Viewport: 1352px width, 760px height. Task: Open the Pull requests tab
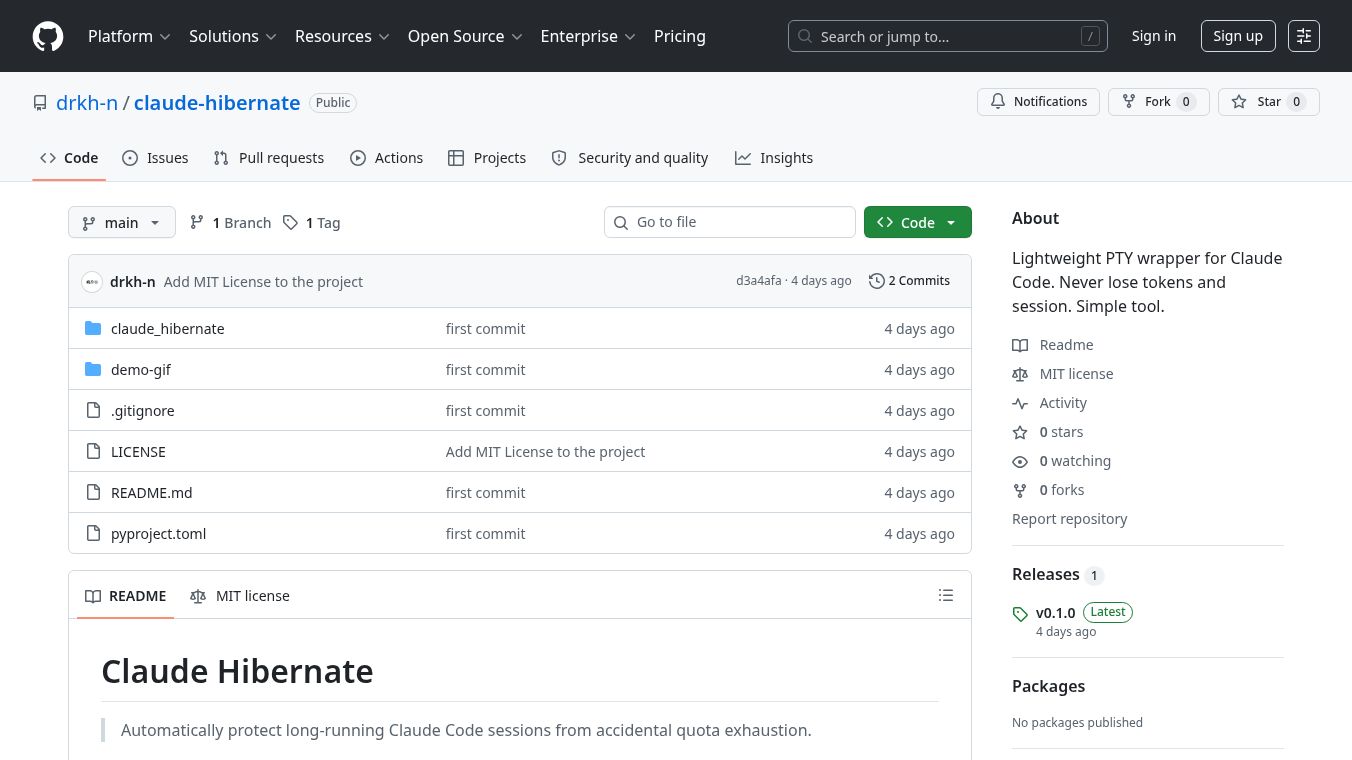[x=269, y=158]
